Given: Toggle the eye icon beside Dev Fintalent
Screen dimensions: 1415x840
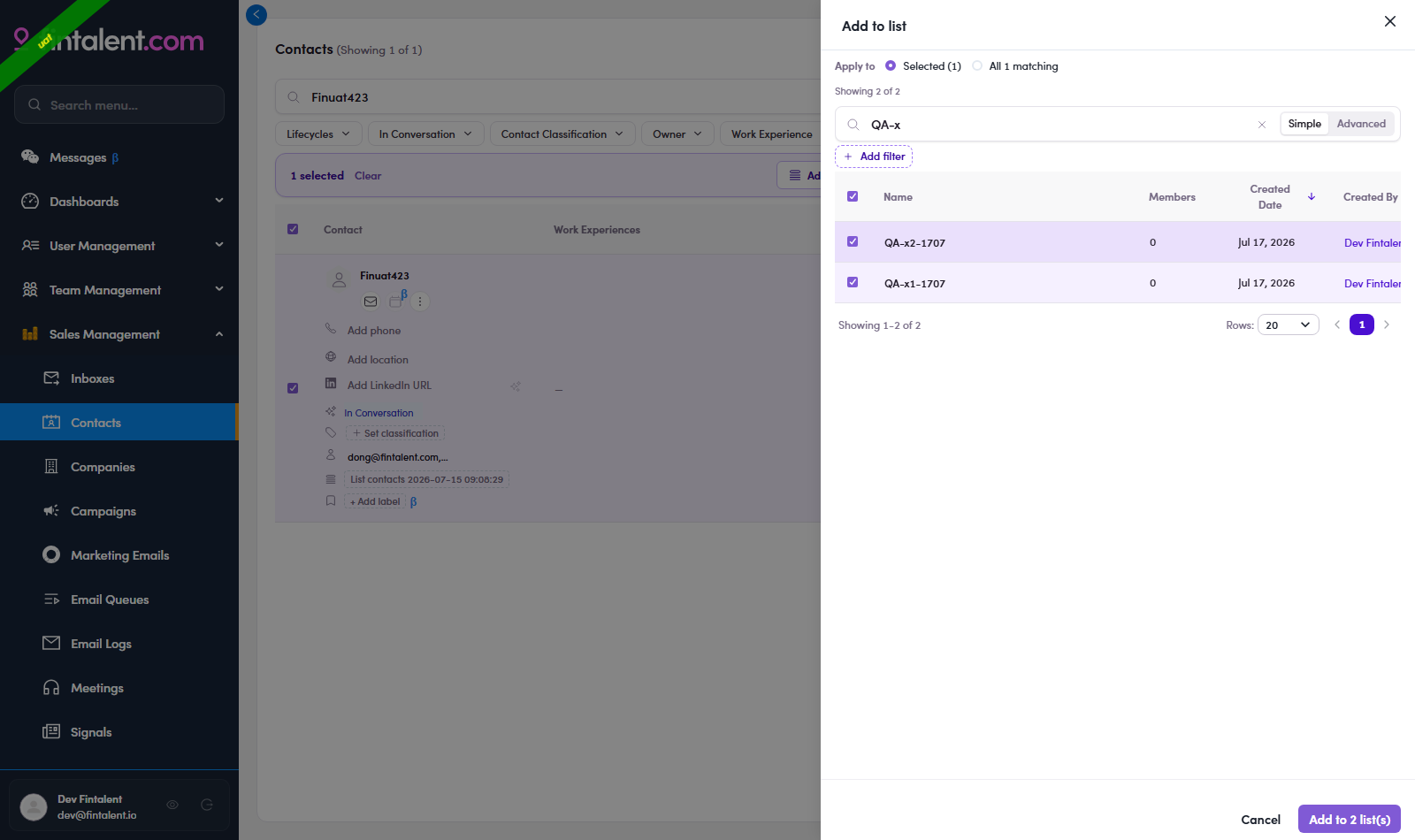Looking at the screenshot, I should pyautogui.click(x=172, y=805).
